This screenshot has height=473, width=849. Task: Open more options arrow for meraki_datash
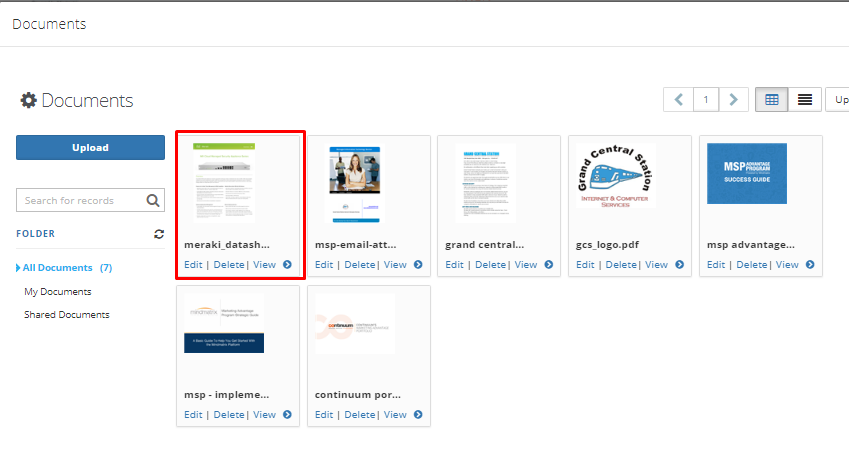coord(288,265)
